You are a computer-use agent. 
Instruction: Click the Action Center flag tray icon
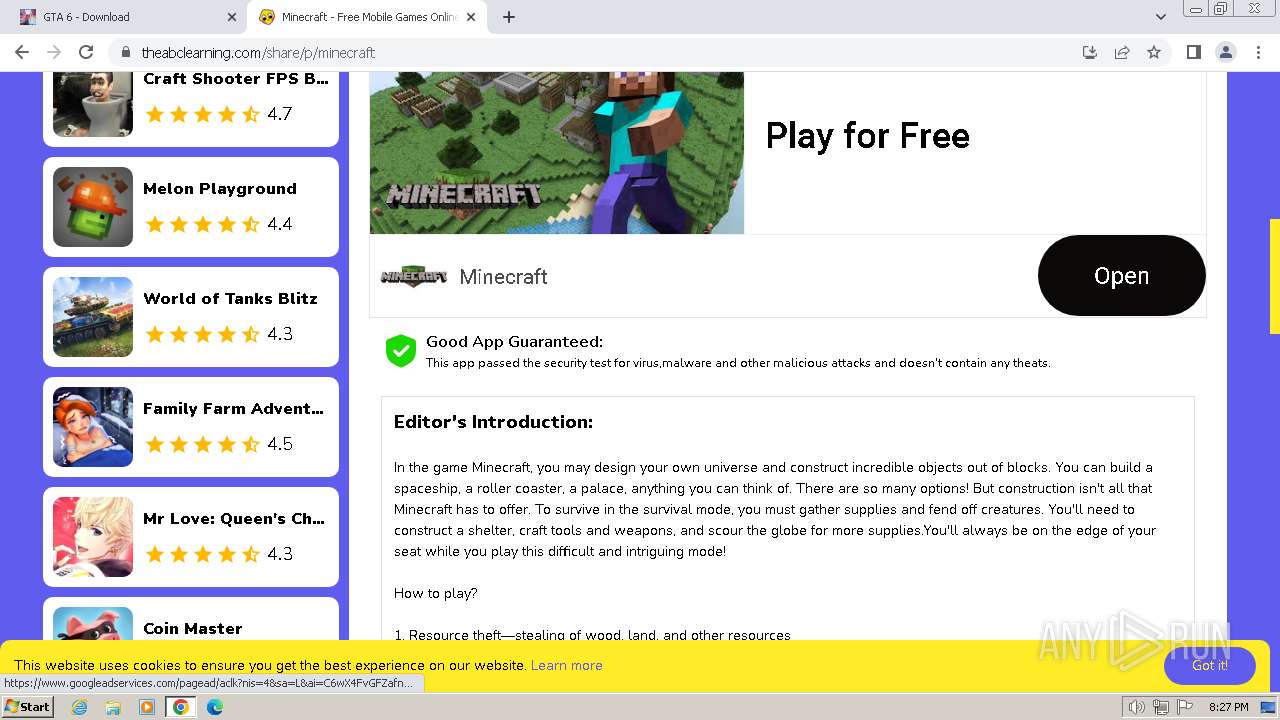[x=1185, y=707]
